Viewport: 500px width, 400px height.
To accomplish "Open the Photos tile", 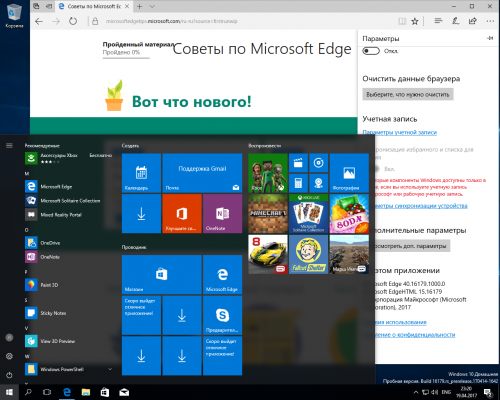I will click(349, 173).
